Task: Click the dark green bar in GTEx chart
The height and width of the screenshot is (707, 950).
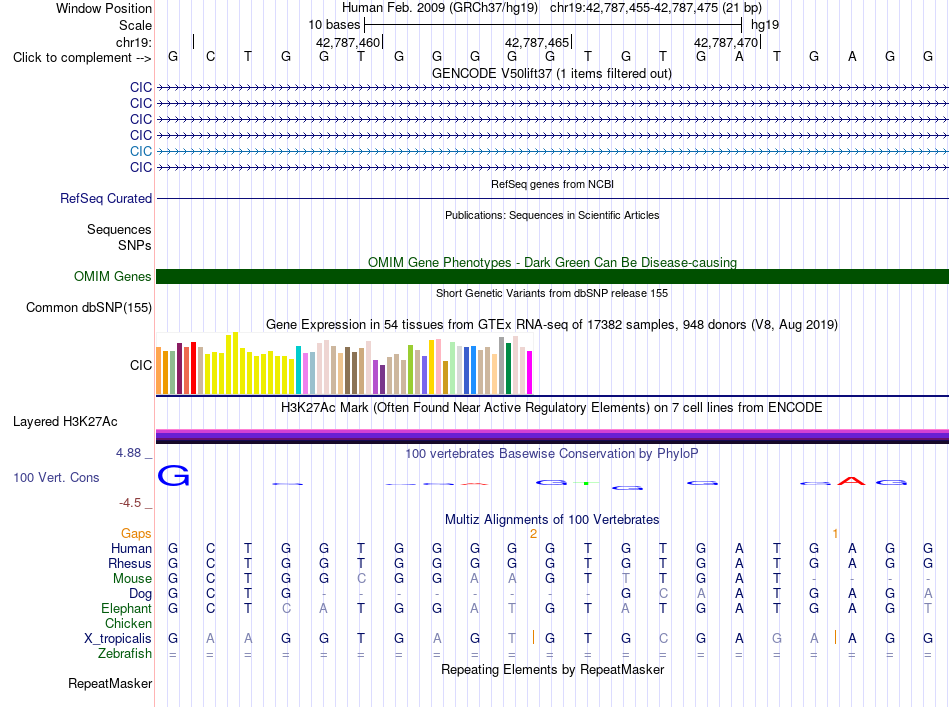Action: click(508, 368)
